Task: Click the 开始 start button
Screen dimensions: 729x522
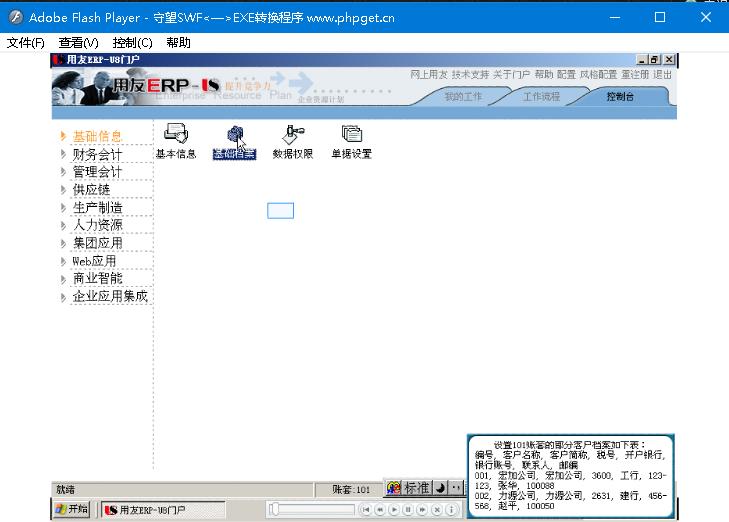Action: click(x=71, y=509)
